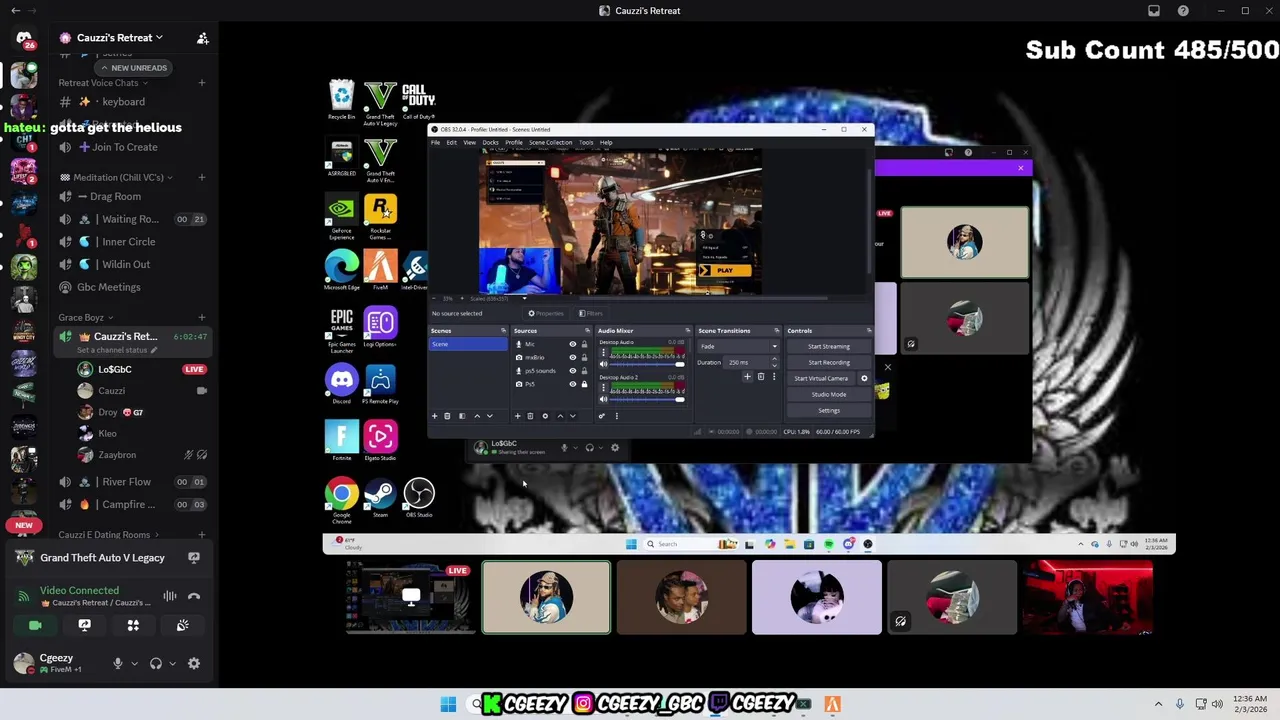Open Docks menu in OBS
This screenshot has height=720, width=1280.
pos(490,142)
